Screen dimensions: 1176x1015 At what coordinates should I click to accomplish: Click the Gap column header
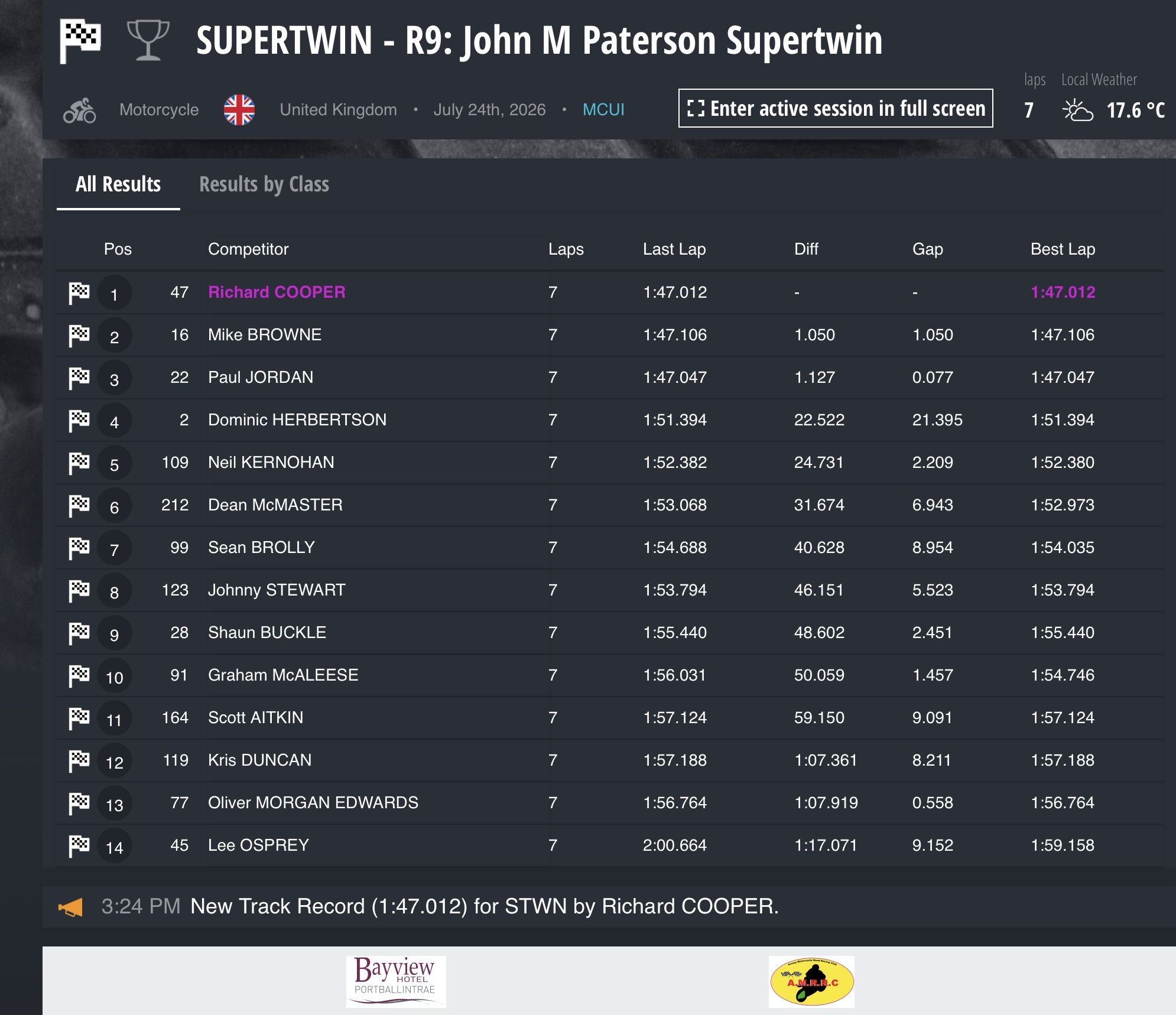pos(928,249)
